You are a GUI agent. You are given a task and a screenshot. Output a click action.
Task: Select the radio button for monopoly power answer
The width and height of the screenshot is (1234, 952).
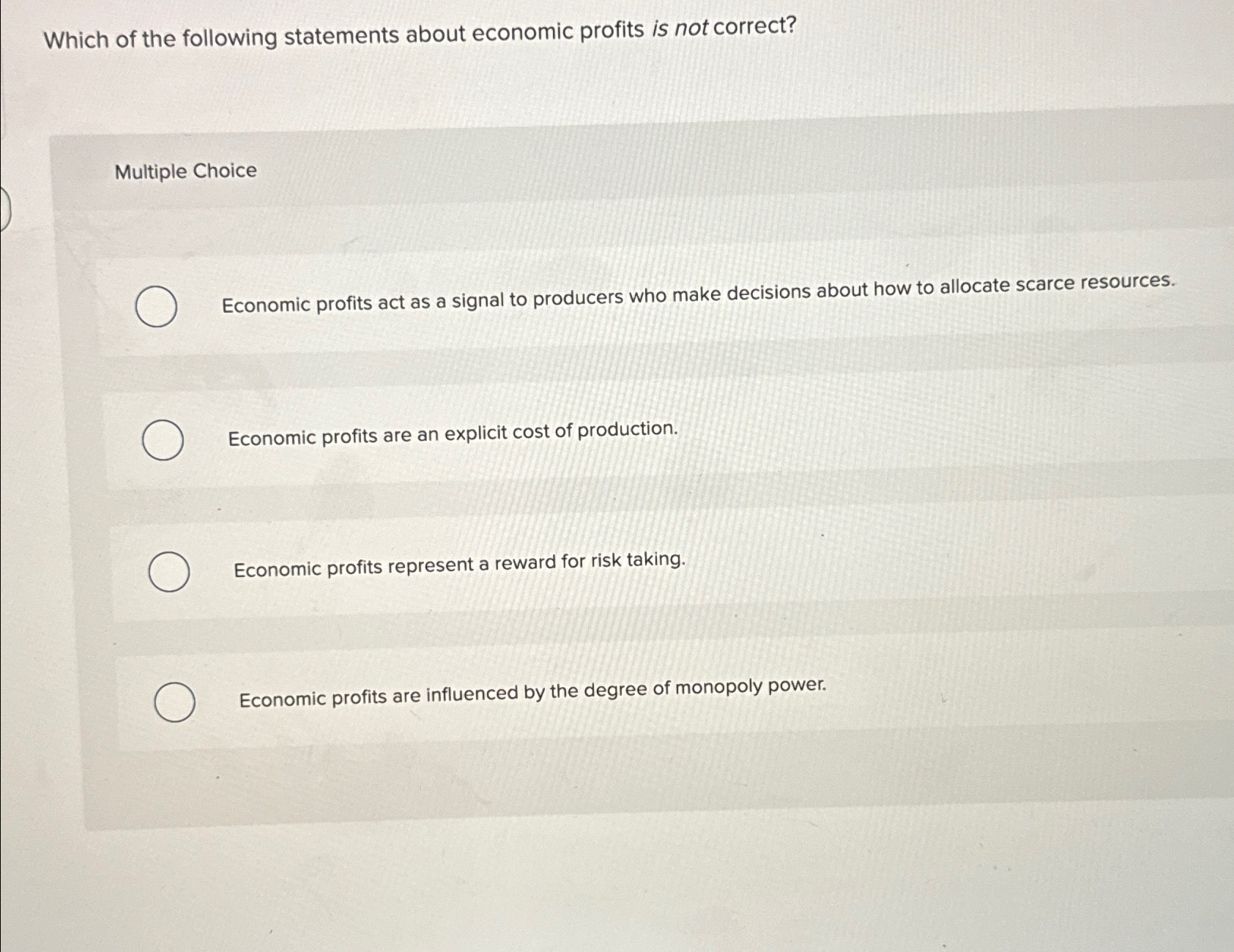coord(175,702)
